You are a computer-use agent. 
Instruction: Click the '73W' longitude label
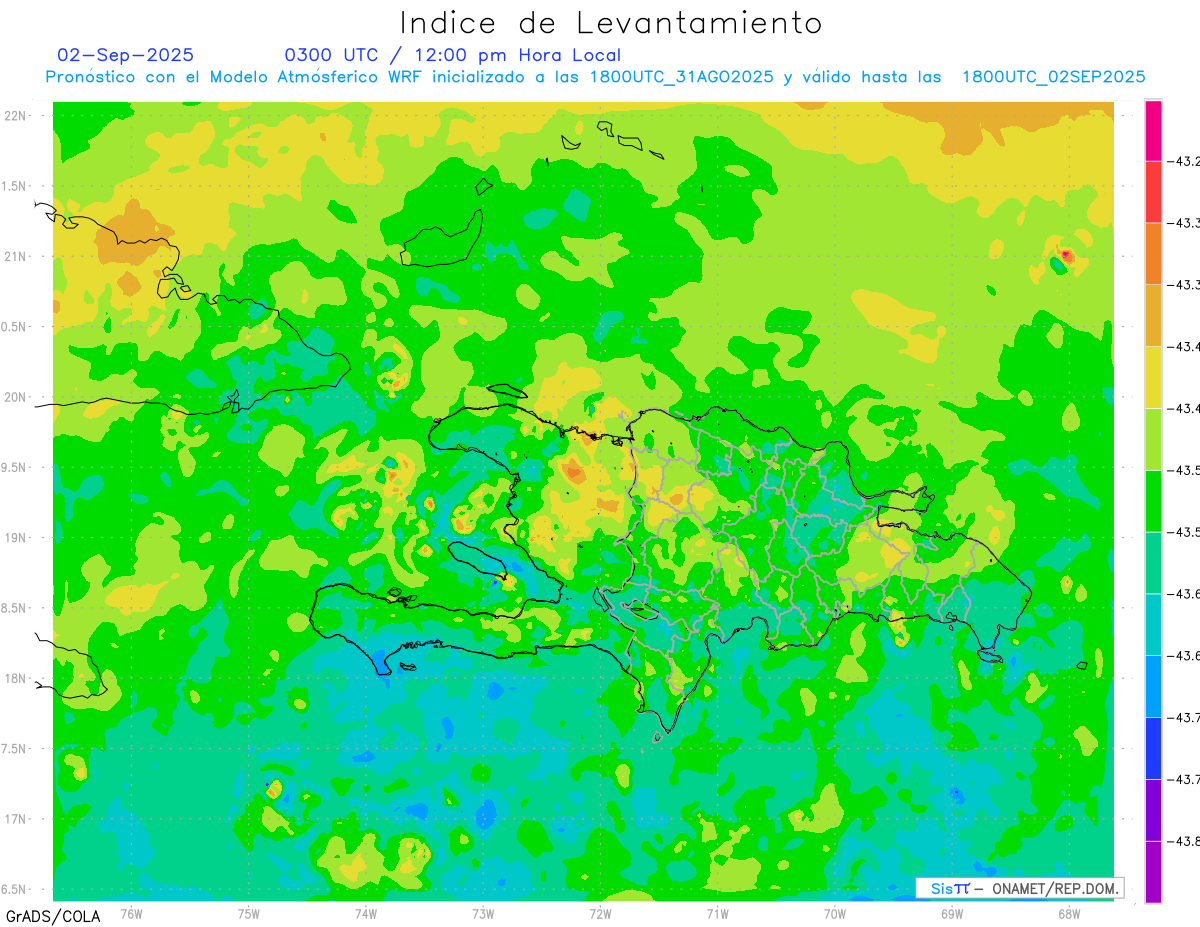click(483, 913)
